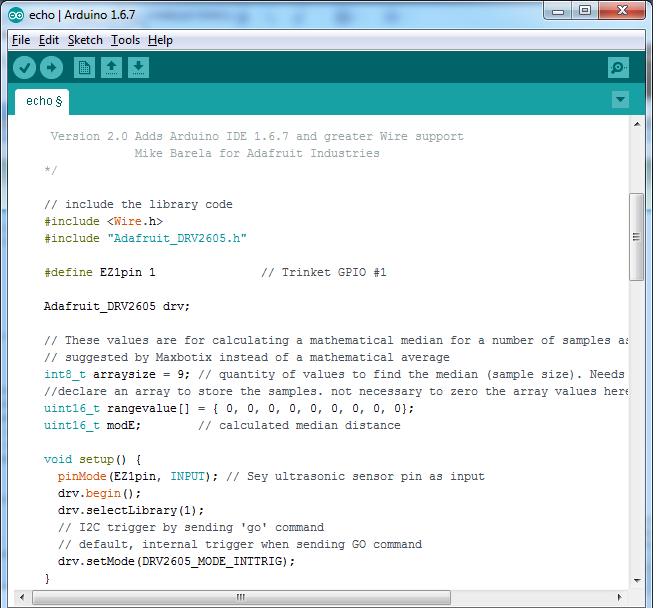This screenshot has height=608, width=653.
Task: Click the 'drv.begin();' line
Action: coord(100,493)
